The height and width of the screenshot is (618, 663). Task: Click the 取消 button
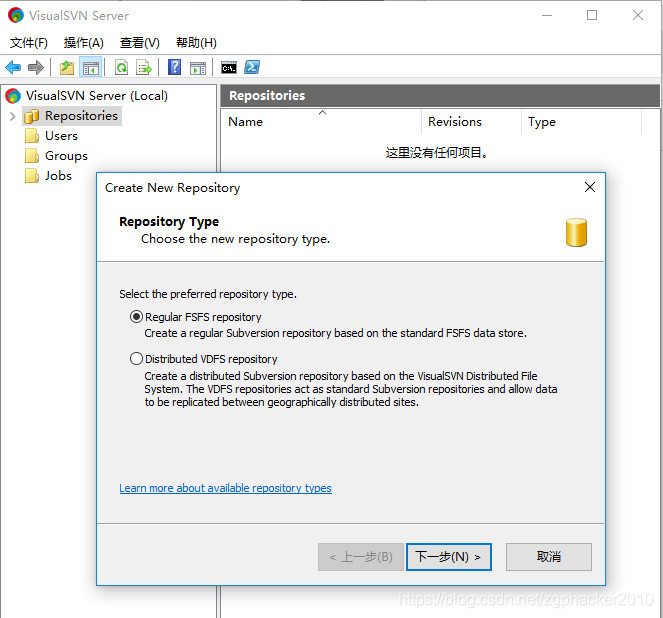coord(548,557)
